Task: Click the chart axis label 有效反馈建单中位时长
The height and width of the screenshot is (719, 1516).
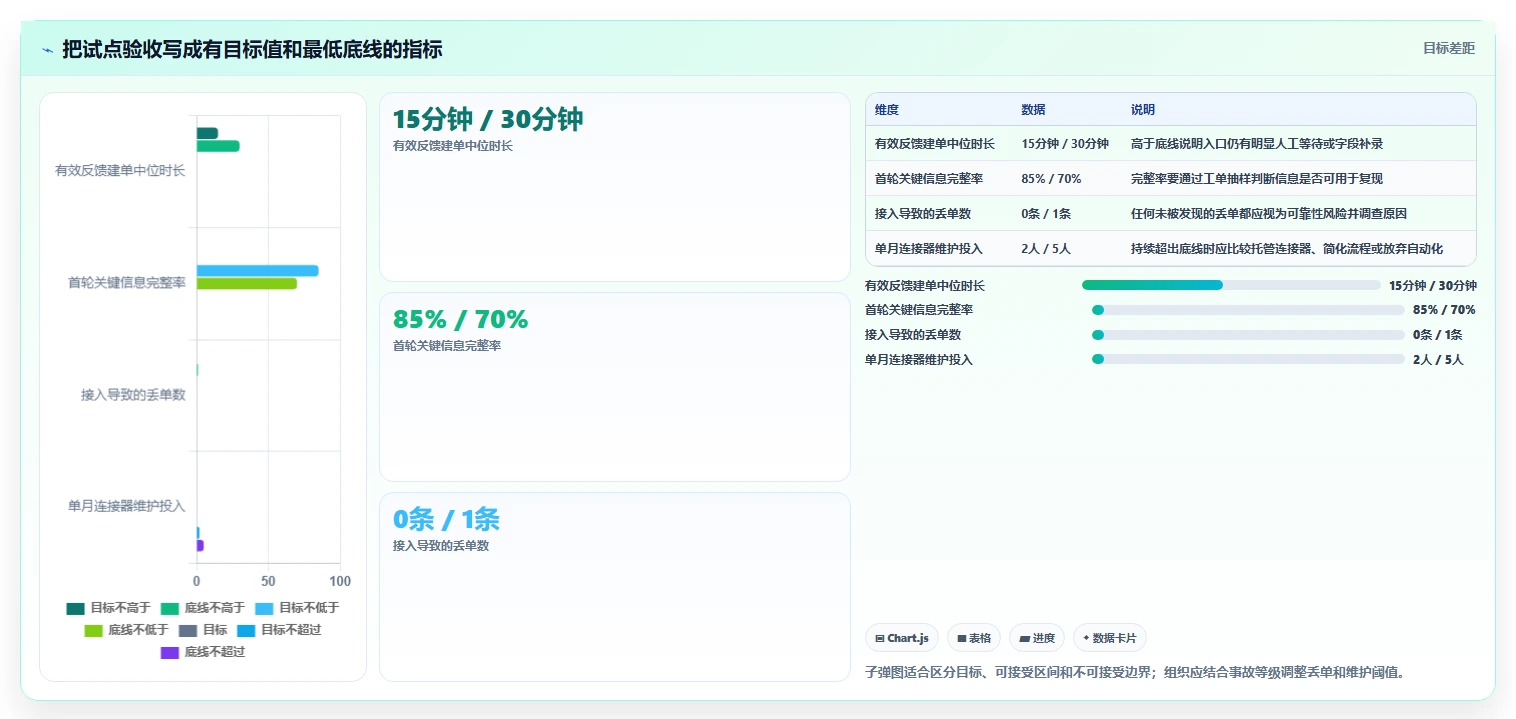Action: click(120, 171)
